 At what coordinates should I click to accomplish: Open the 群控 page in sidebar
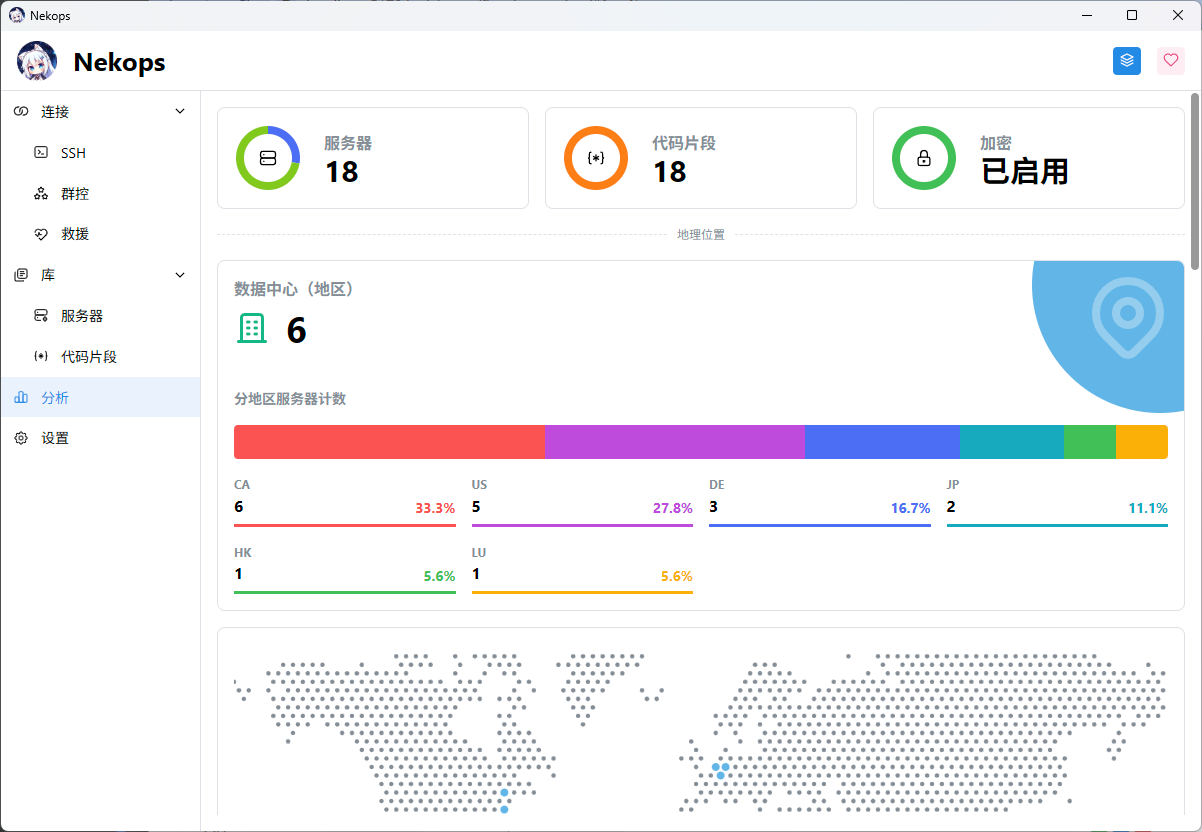pyautogui.click(x=75, y=194)
